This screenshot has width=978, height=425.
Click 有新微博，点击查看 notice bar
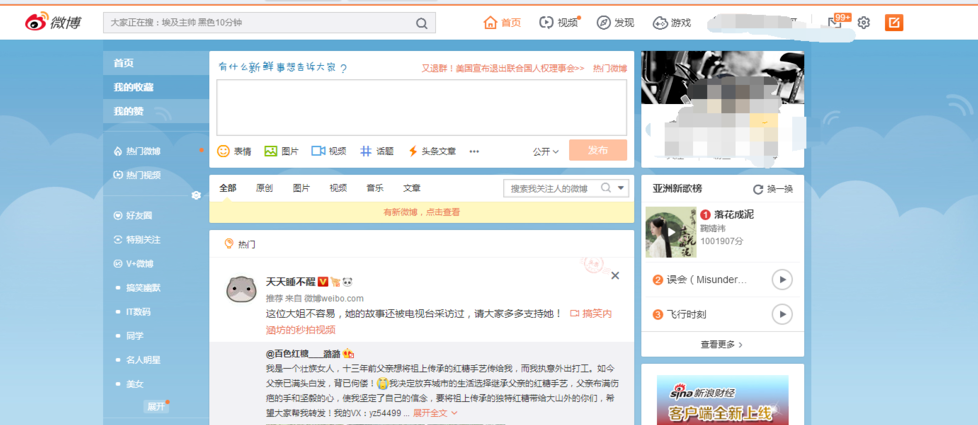[x=422, y=212]
